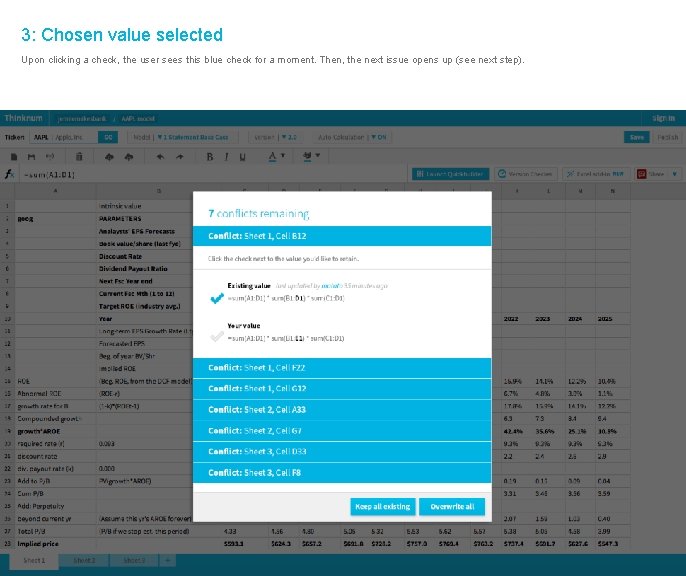Click the third faded icon beside save
This screenshot has width=686, height=576.
50,156
